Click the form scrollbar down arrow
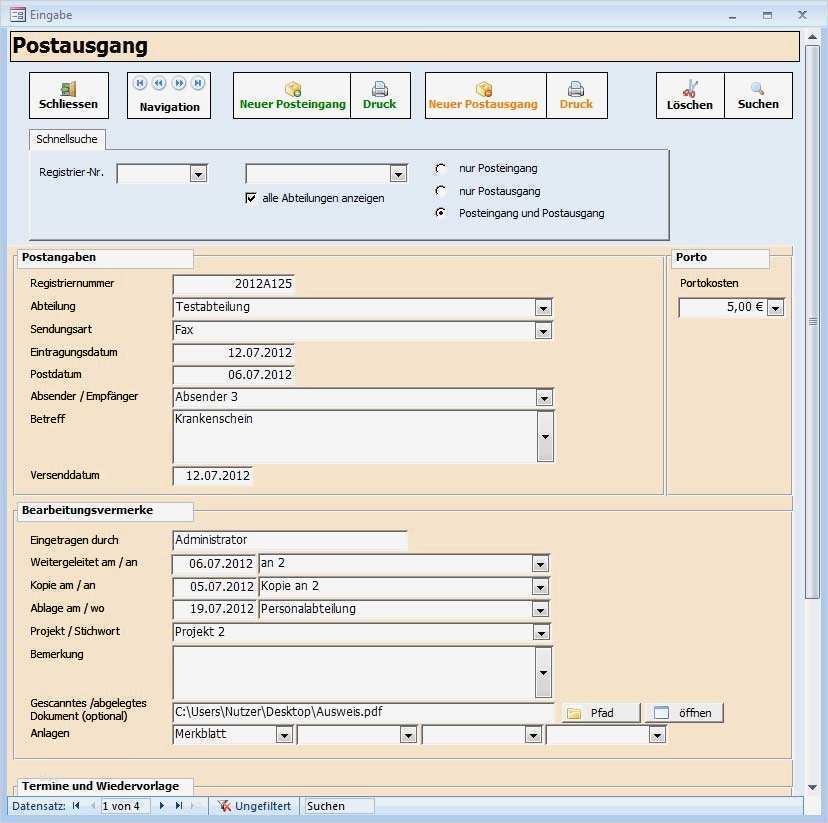 click(813, 788)
